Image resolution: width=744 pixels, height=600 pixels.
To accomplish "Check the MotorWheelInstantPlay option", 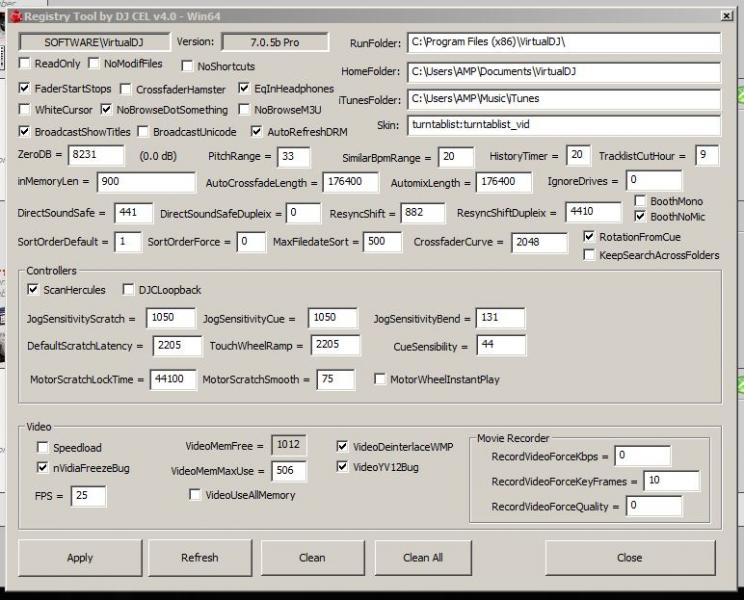I will pos(380,380).
